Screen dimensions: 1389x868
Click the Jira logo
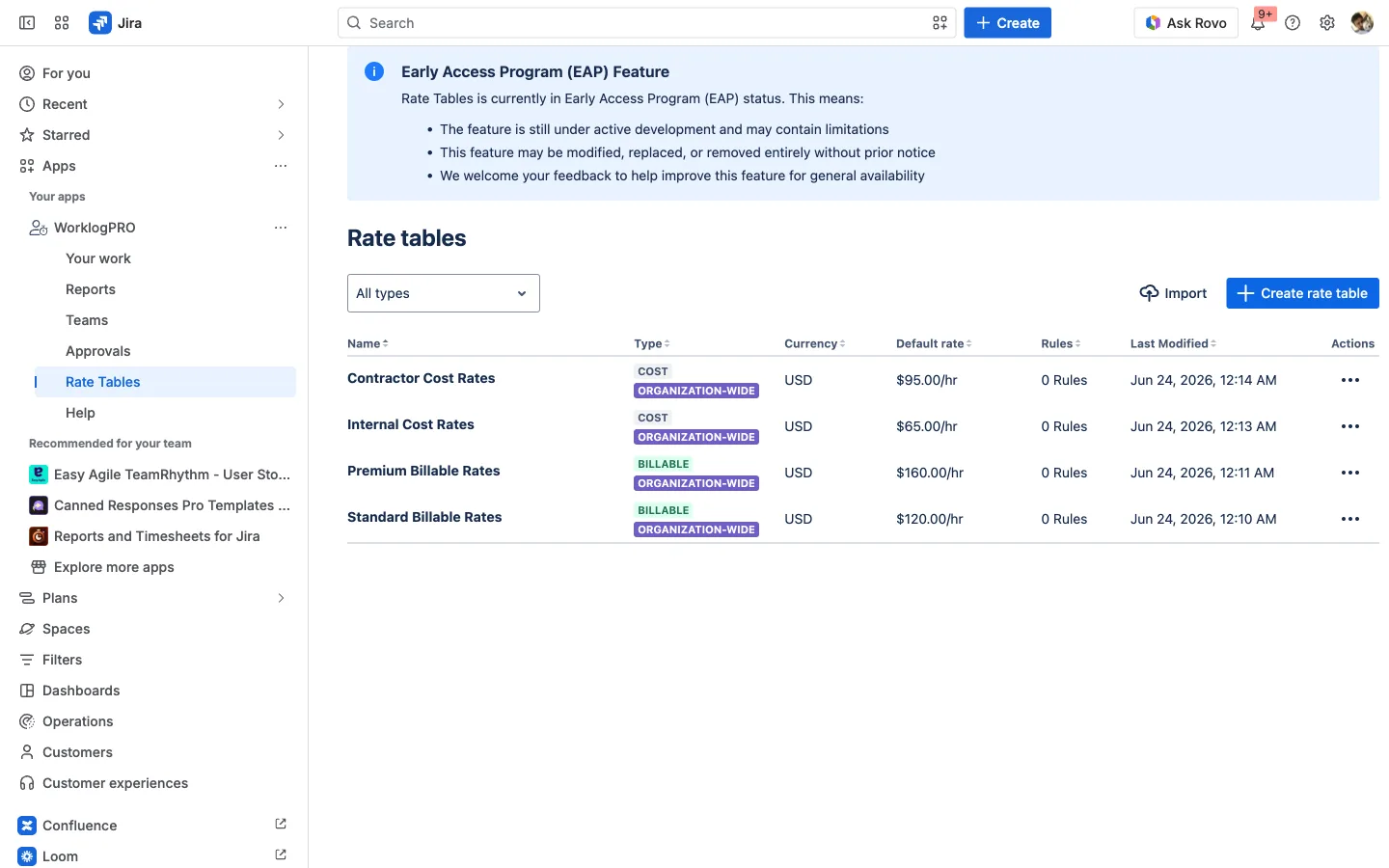tap(116, 23)
